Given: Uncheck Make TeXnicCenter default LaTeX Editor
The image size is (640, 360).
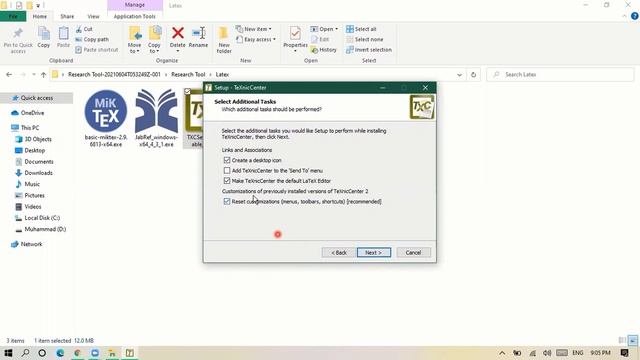Looking at the screenshot, I should tap(227, 180).
